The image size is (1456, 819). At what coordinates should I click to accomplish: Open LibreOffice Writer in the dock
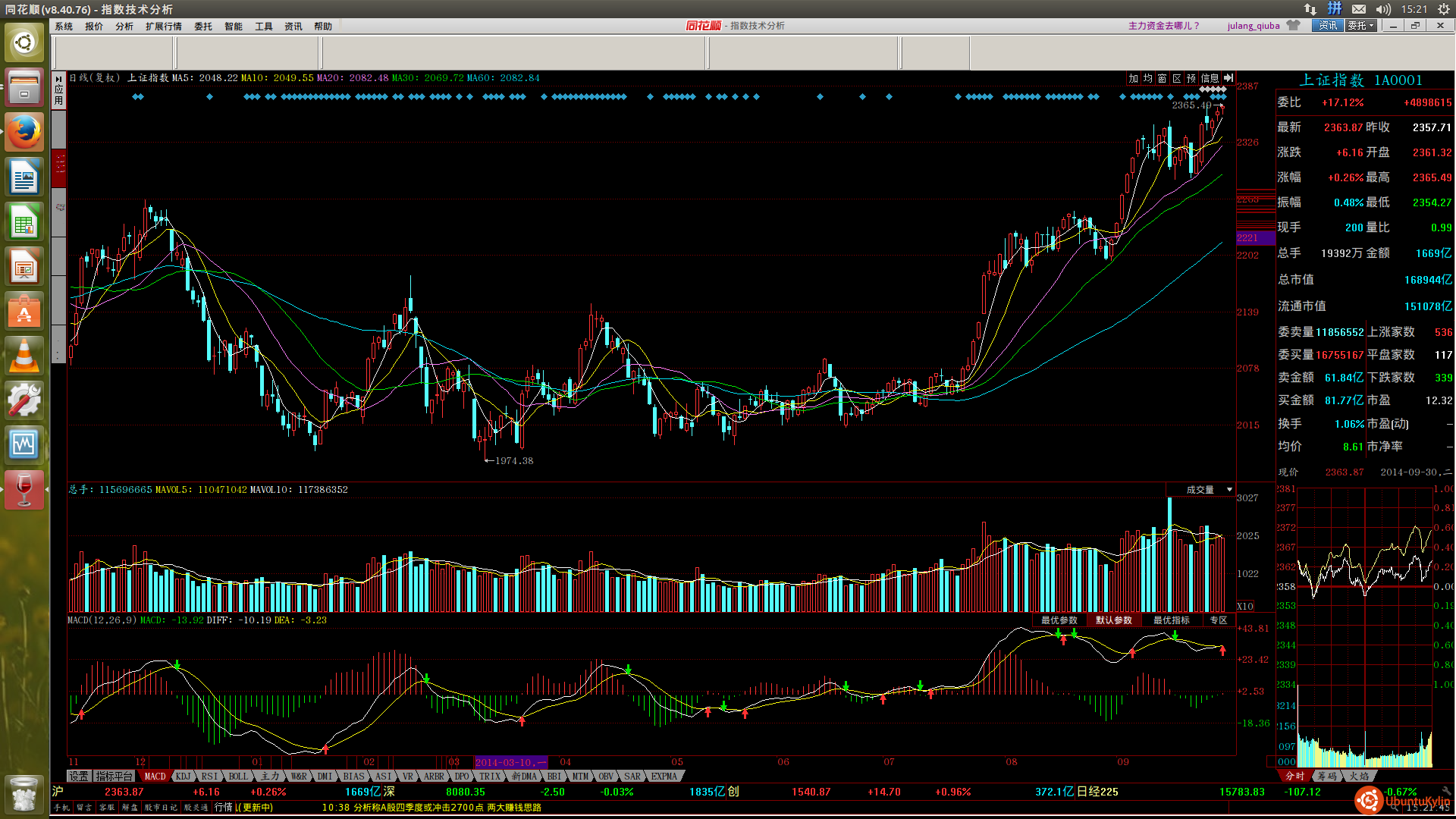point(24,177)
